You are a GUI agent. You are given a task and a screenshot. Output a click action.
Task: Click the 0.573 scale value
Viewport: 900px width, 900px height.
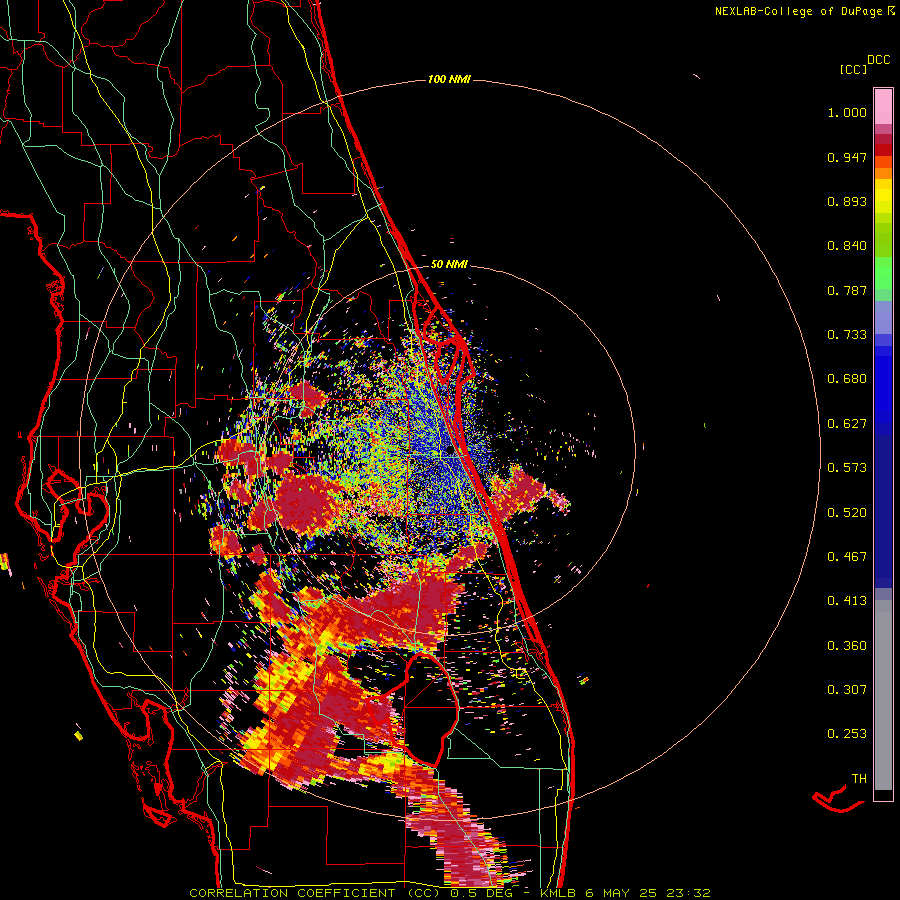tap(847, 468)
